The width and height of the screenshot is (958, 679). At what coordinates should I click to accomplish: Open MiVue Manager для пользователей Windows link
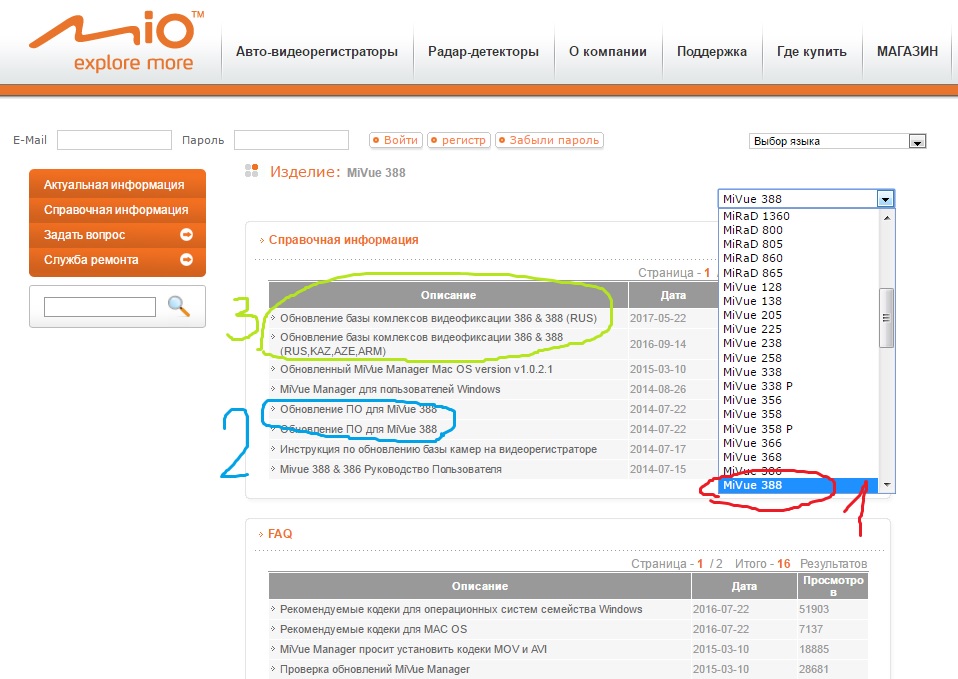(390, 389)
